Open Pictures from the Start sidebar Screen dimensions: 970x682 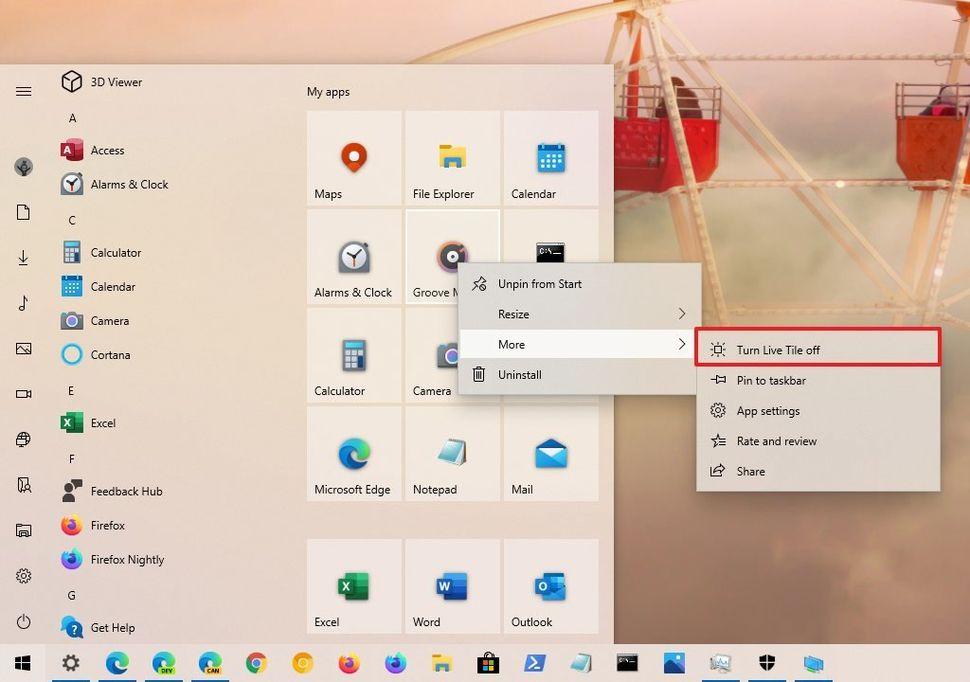click(24, 348)
